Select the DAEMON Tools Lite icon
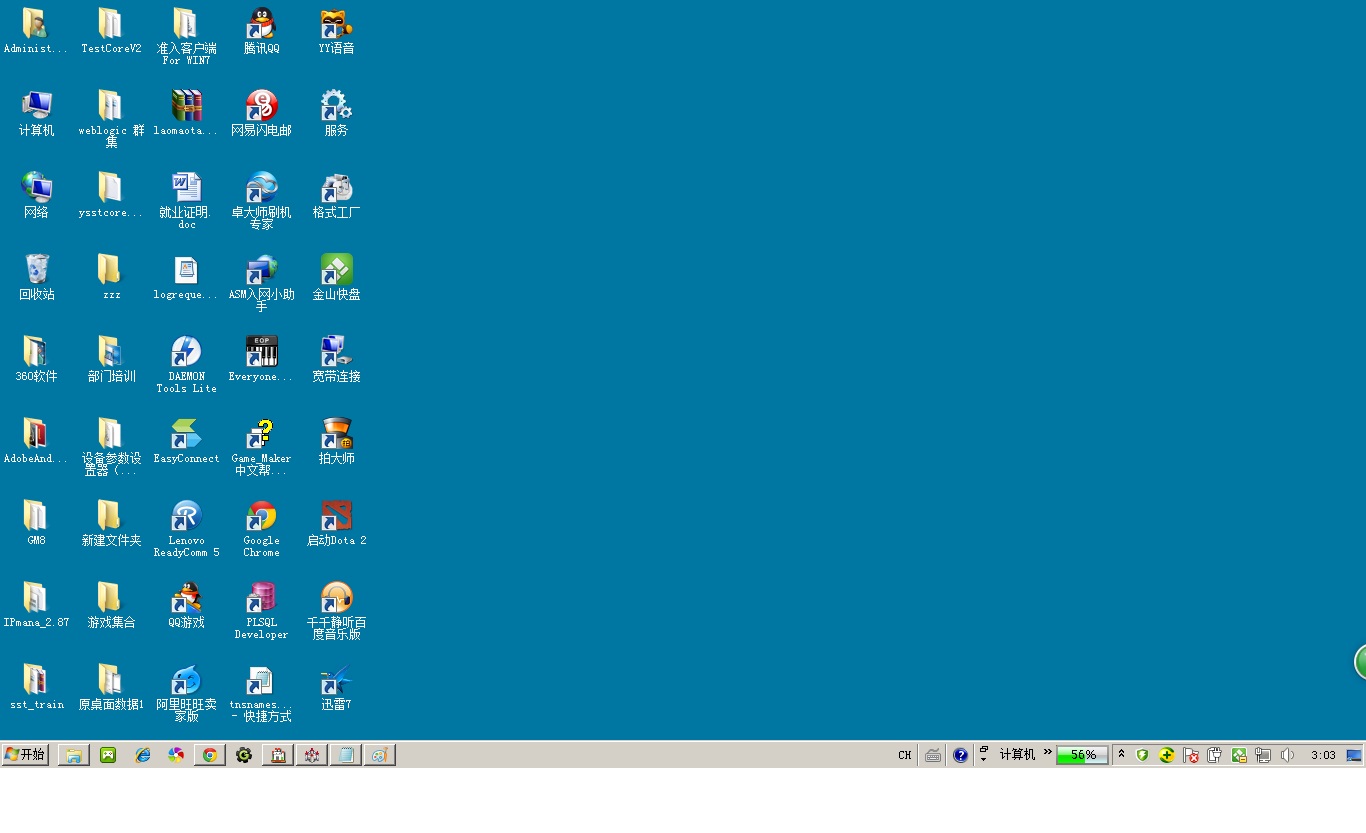This screenshot has width=1366, height=833. coord(186,364)
